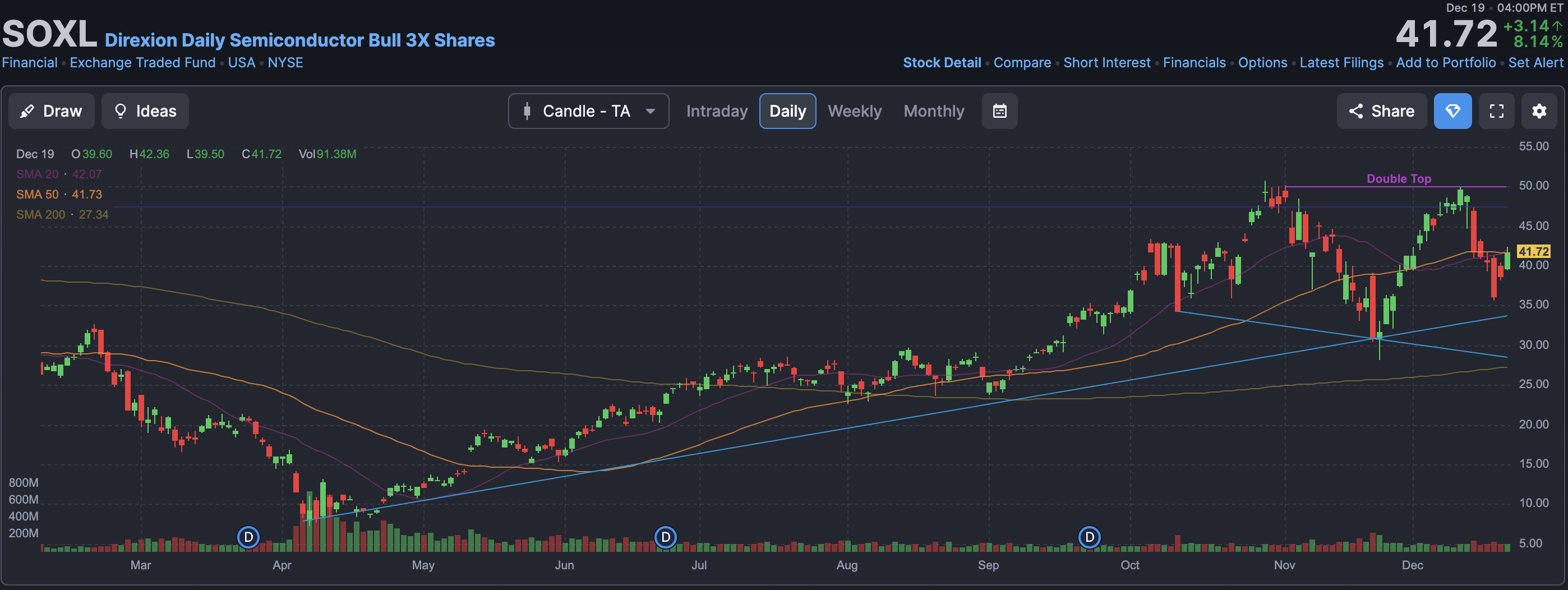Click the 41.72 current price axis tag
The image size is (1568, 590).
pos(1533,251)
